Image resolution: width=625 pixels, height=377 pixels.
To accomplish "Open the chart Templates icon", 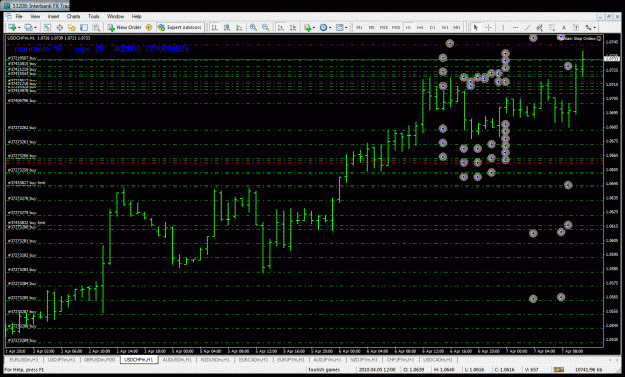I will [339, 27].
